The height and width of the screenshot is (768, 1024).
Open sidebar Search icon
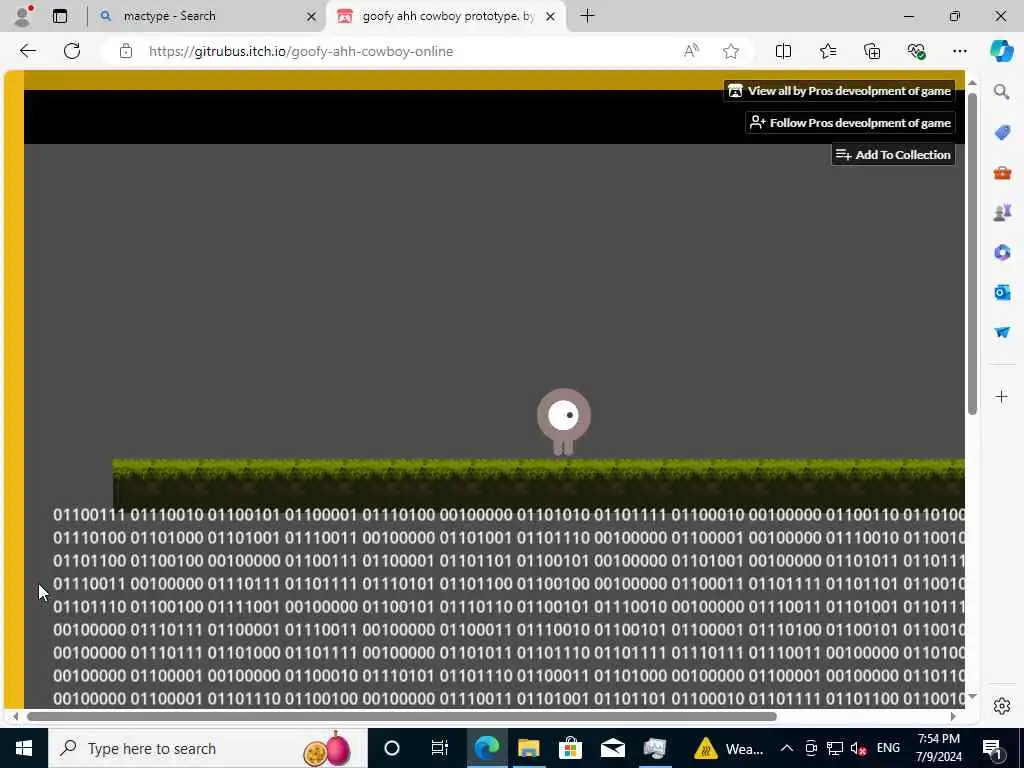coord(1002,92)
